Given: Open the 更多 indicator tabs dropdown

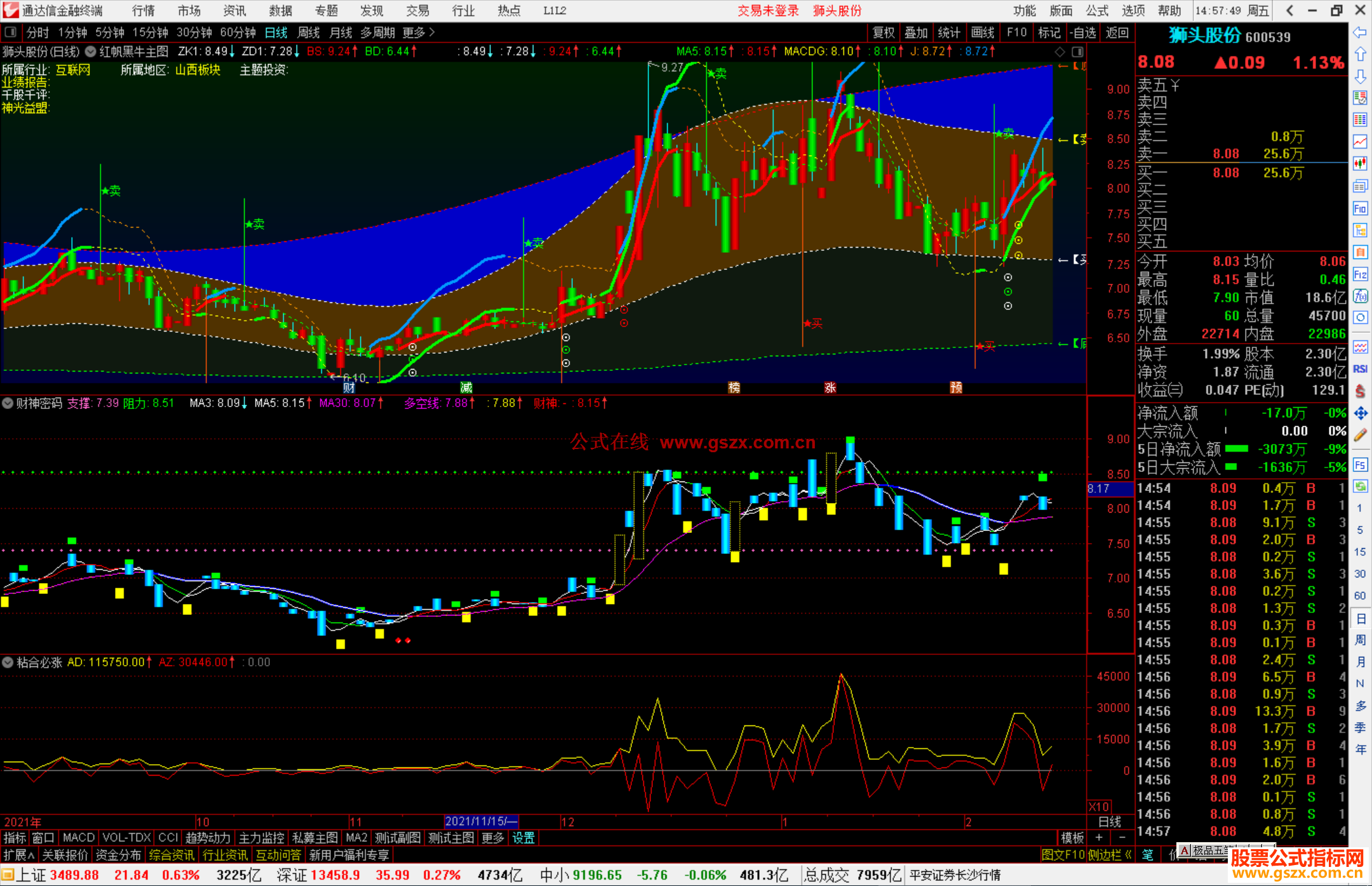Looking at the screenshot, I should [493, 838].
